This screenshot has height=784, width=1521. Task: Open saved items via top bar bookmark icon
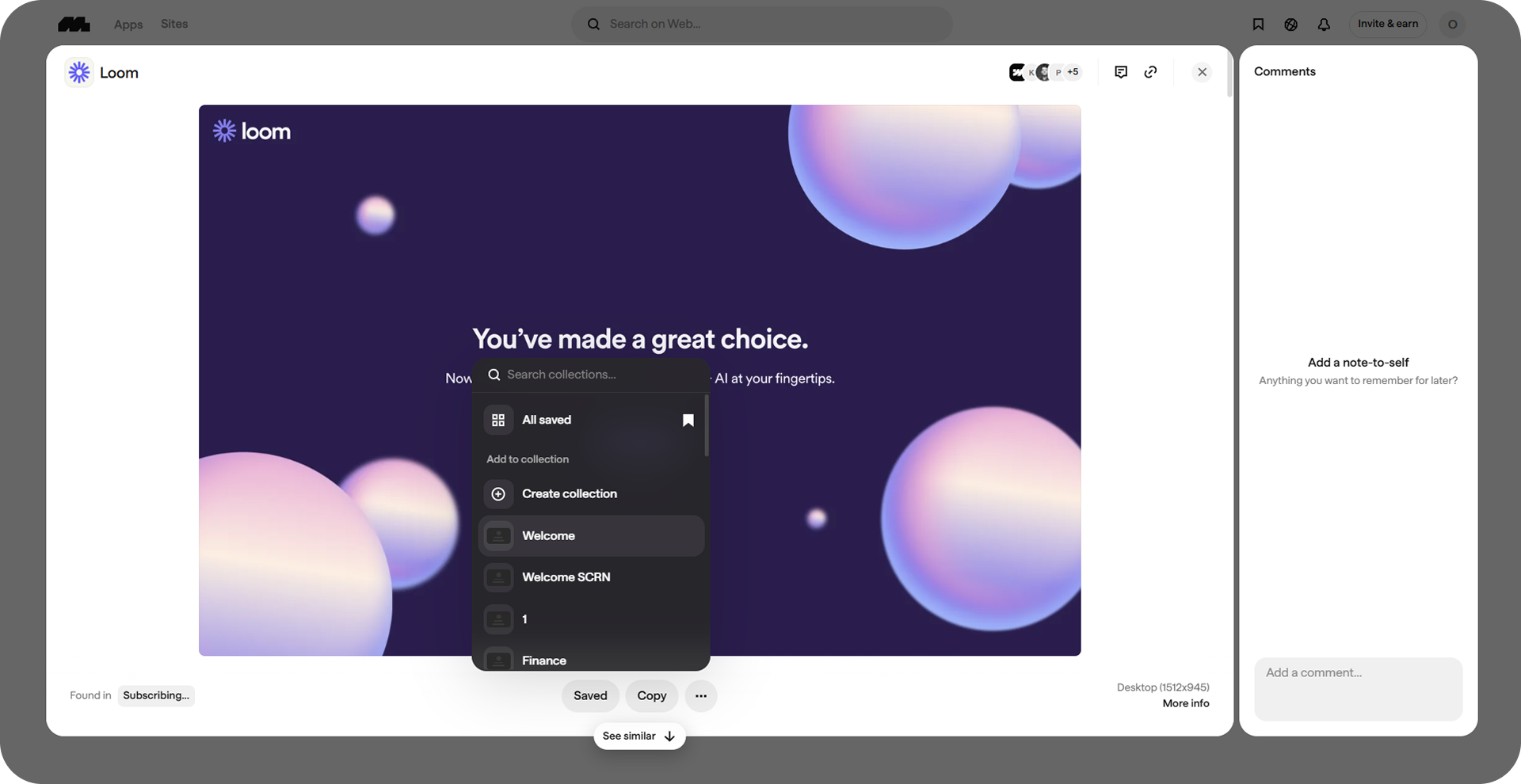click(x=1258, y=25)
